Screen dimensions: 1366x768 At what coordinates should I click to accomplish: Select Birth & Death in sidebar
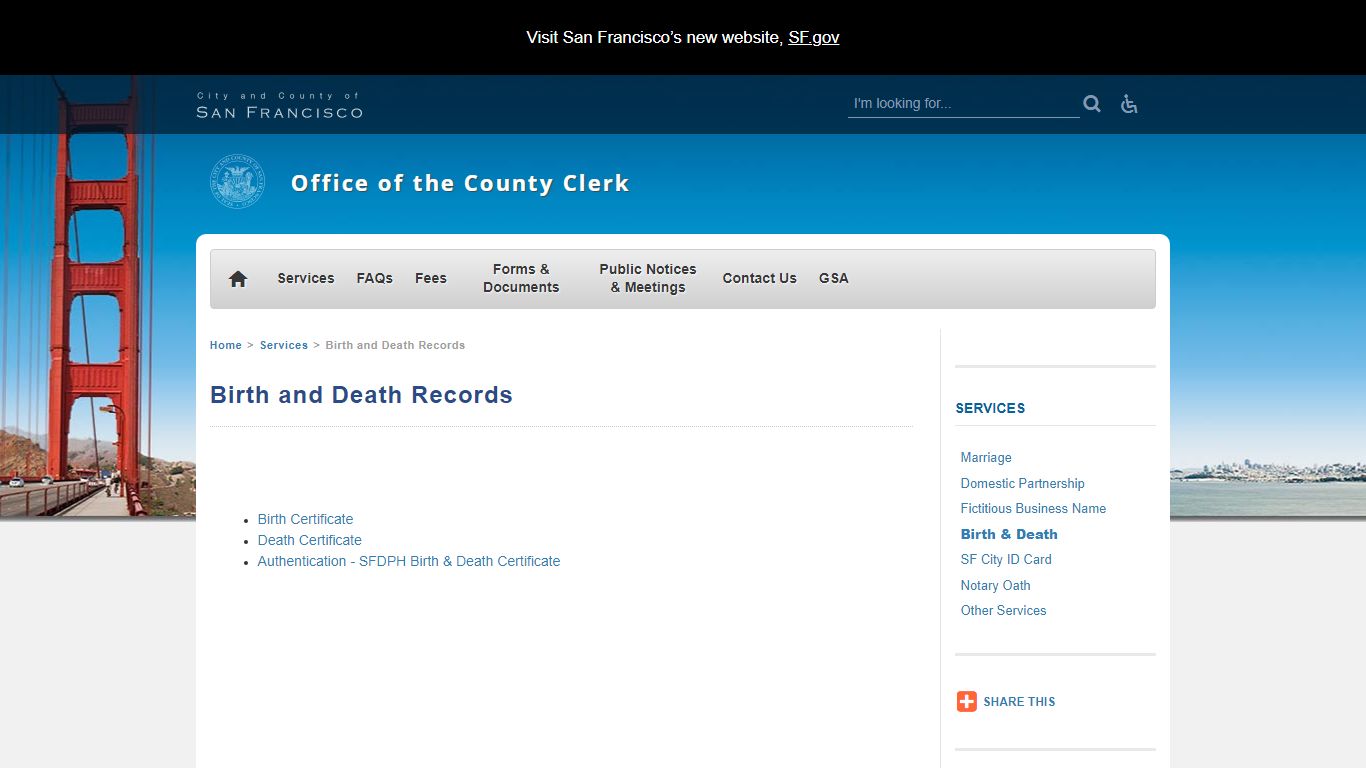[1009, 534]
